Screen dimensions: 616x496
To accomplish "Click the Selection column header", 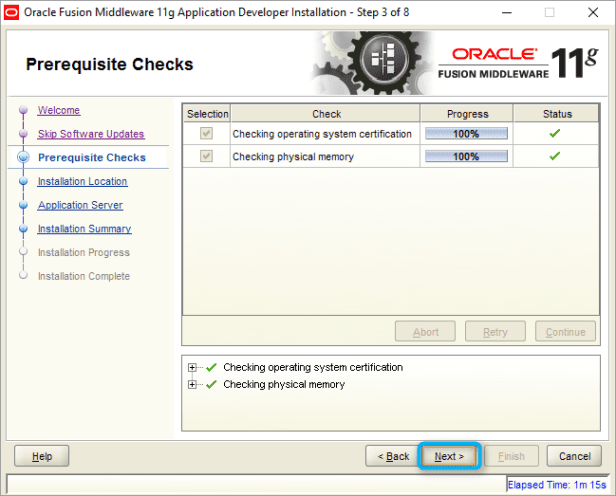I will click(x=207, y=114).
